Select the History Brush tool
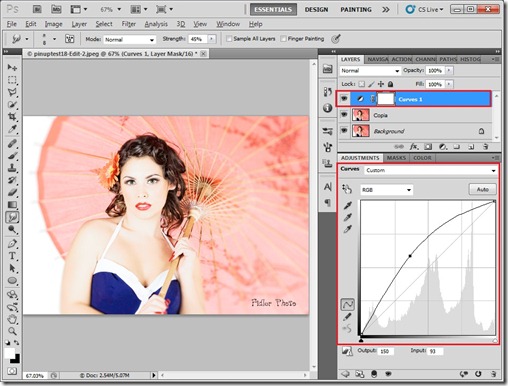This screenshot has width=508, height=386. click(x=12, y=180)
